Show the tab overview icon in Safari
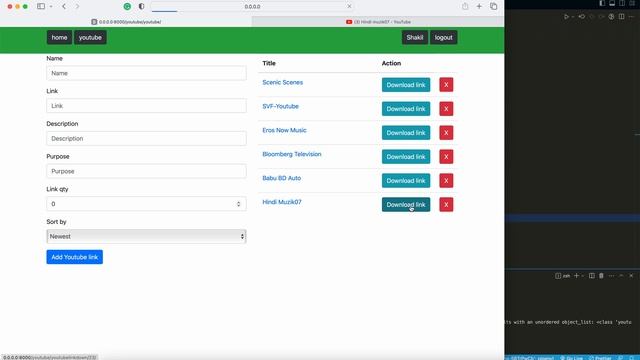640x360 pixels. (x=493, y=6)
